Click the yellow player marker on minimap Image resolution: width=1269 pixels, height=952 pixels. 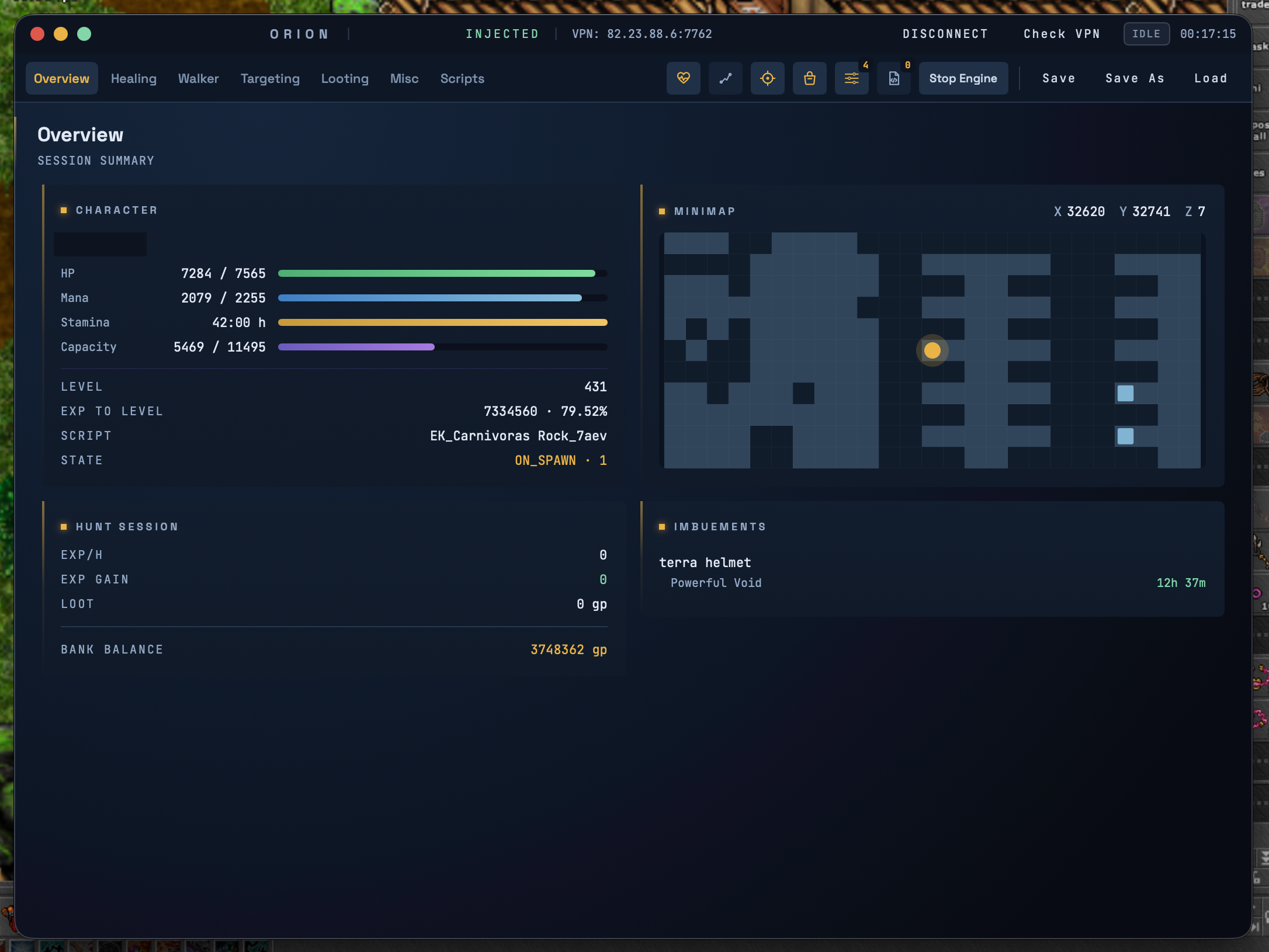932,350
